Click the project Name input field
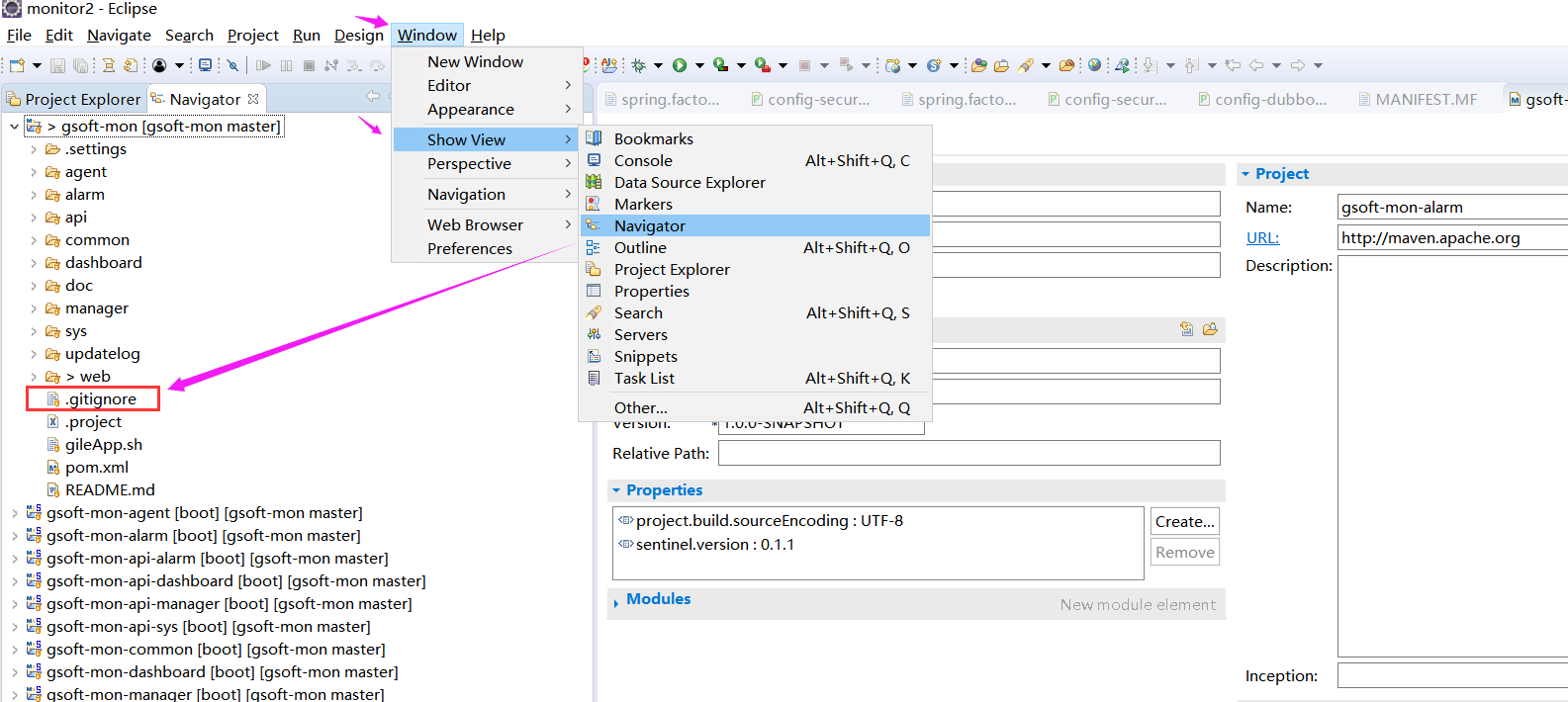1568x702 pixels. [1452, 207]
